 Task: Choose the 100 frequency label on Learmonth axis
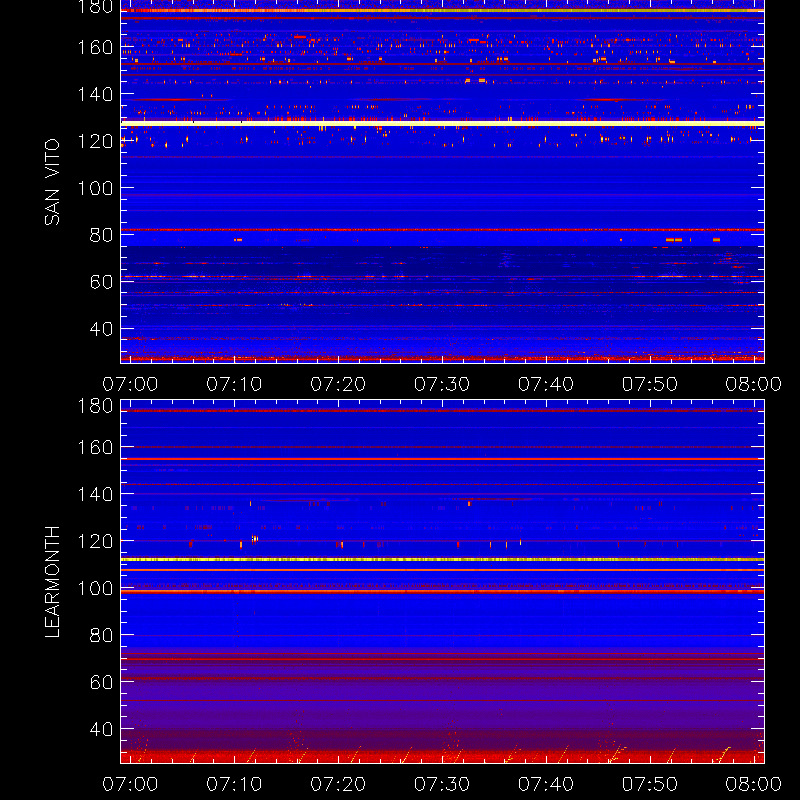95,588
